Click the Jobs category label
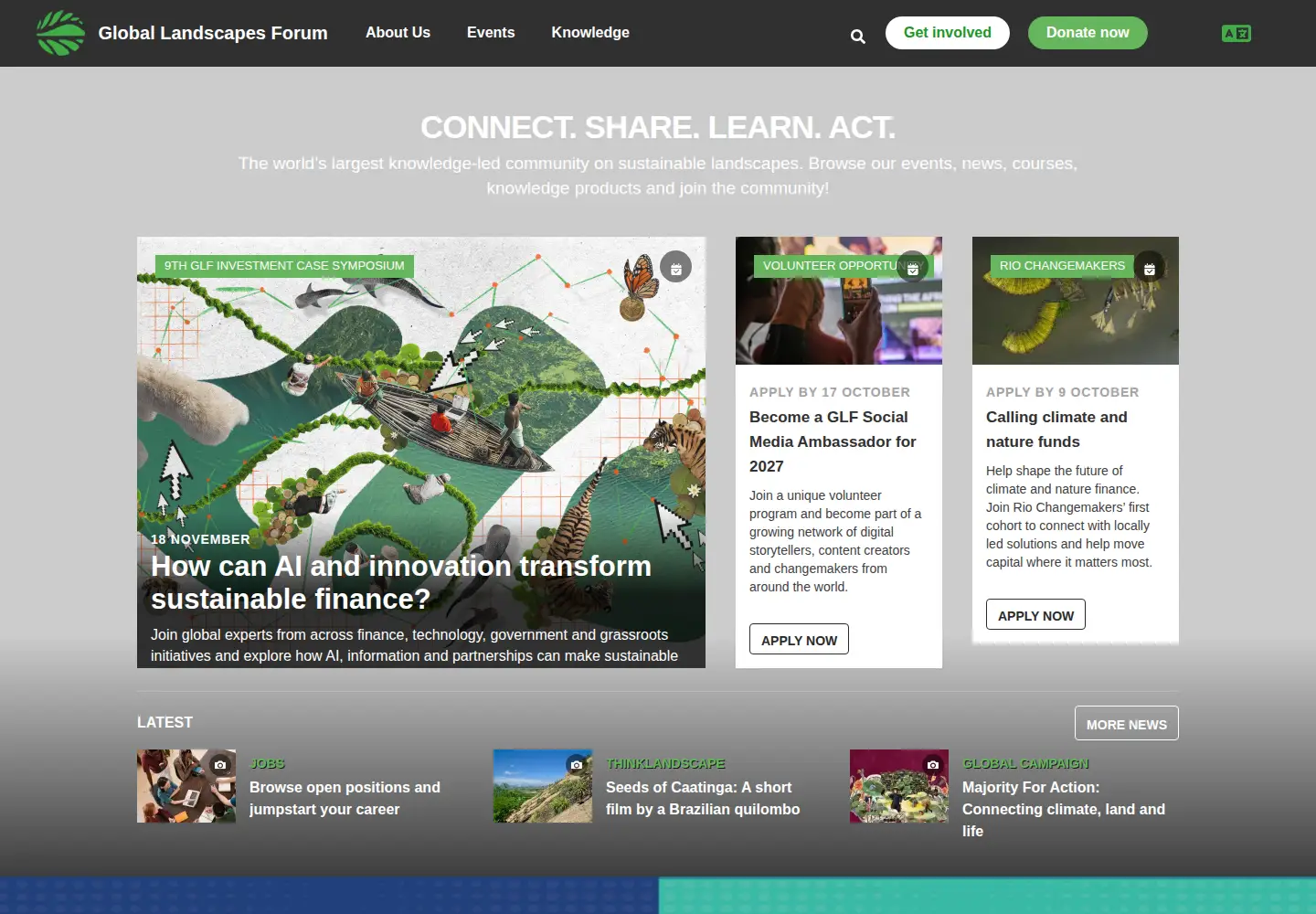 (x=268, y=763)
